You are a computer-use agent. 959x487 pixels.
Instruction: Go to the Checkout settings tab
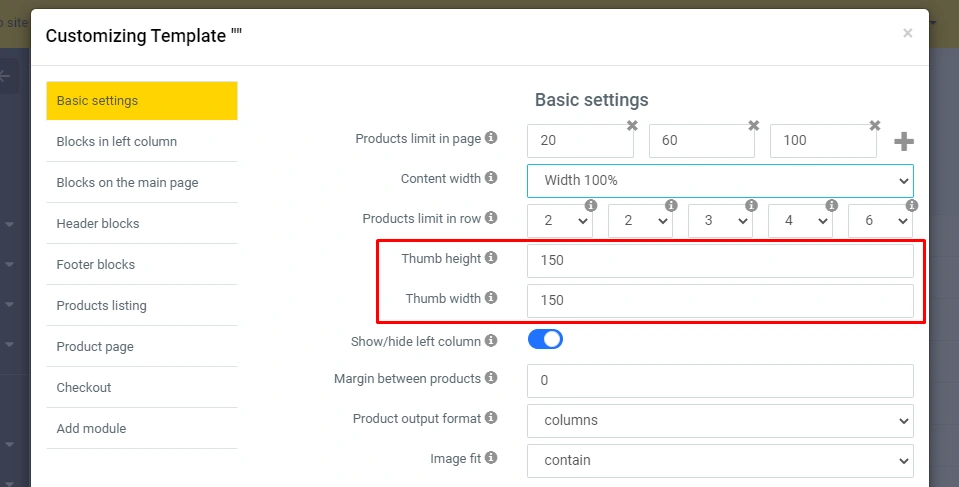click(x=142, y=388)
